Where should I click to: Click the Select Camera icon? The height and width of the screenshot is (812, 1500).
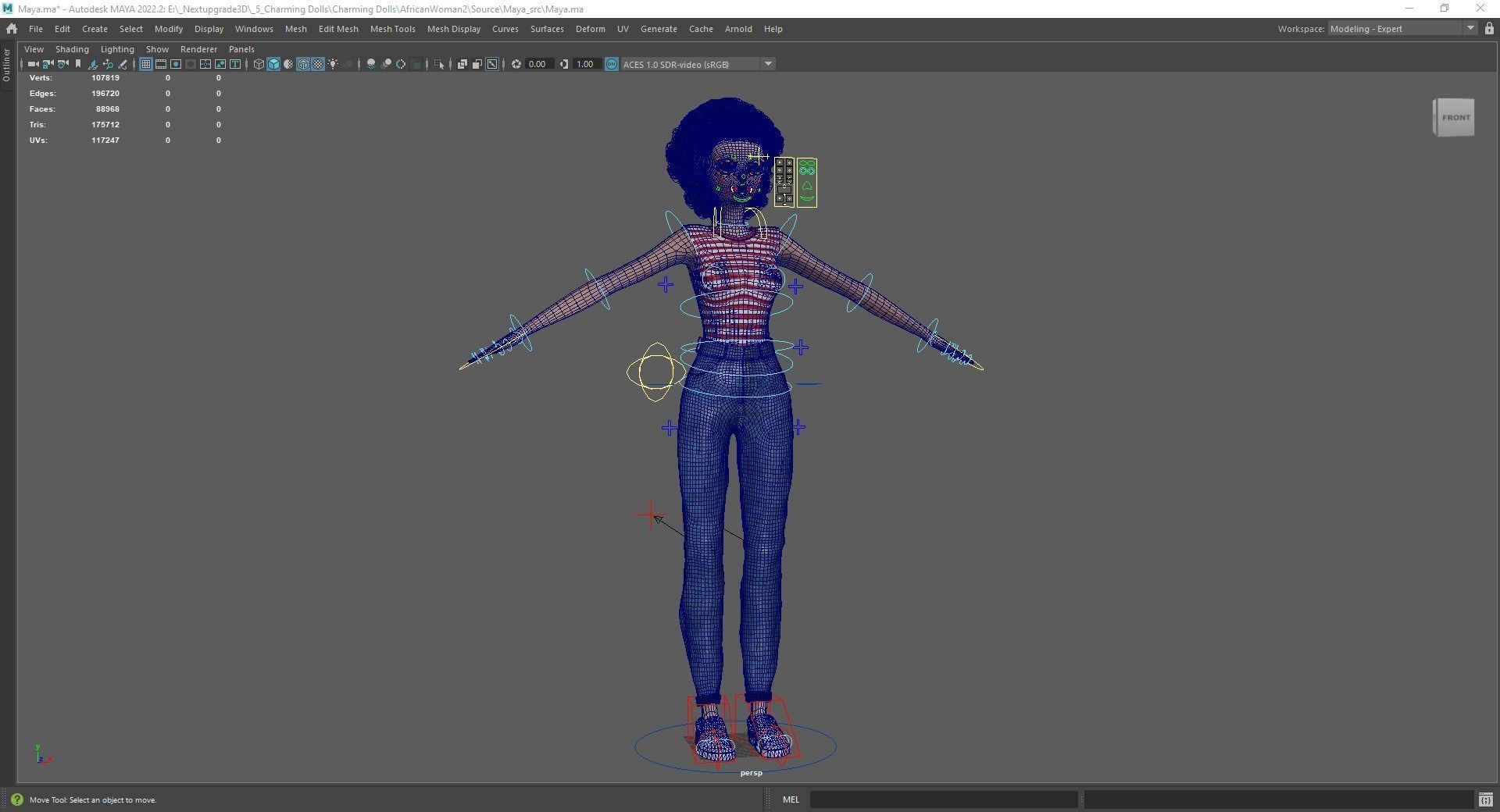click(x=33, y=64)
